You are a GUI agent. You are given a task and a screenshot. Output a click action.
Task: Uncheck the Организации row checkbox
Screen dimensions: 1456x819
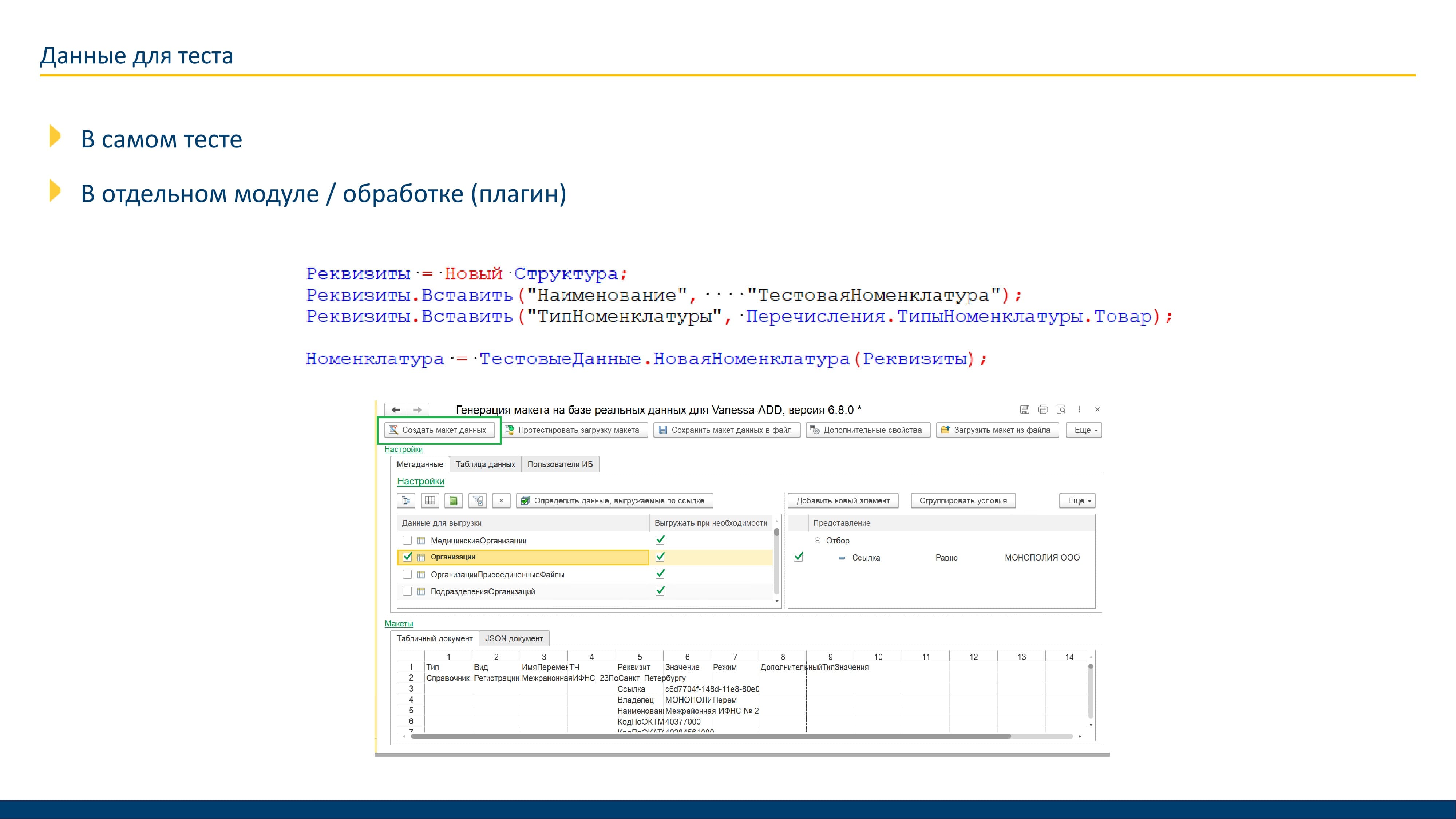[x=407, y=557]
